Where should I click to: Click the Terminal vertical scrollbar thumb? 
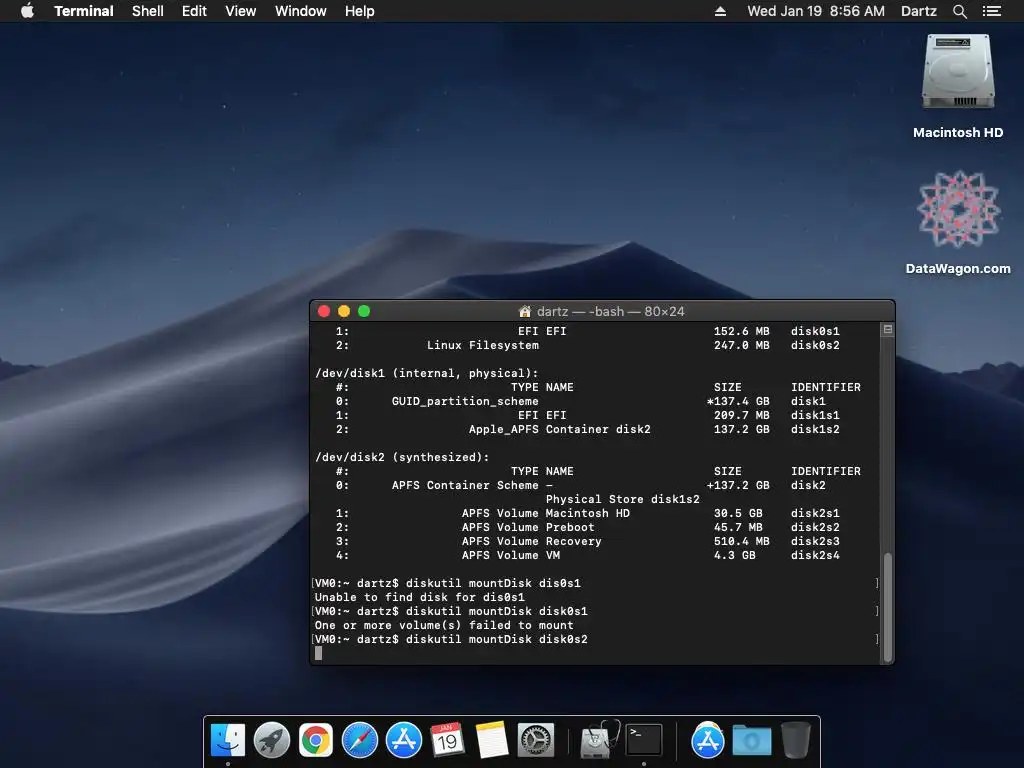click(888, 607)
